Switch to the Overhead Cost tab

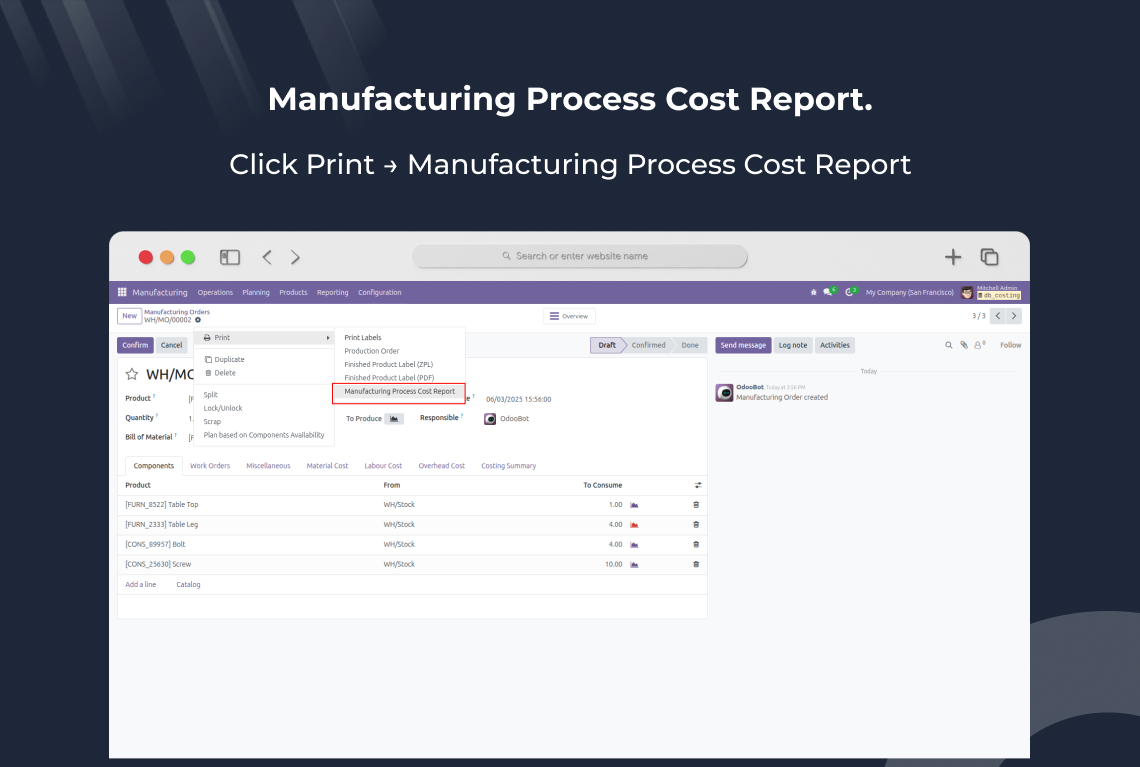(x=441, y=466)
